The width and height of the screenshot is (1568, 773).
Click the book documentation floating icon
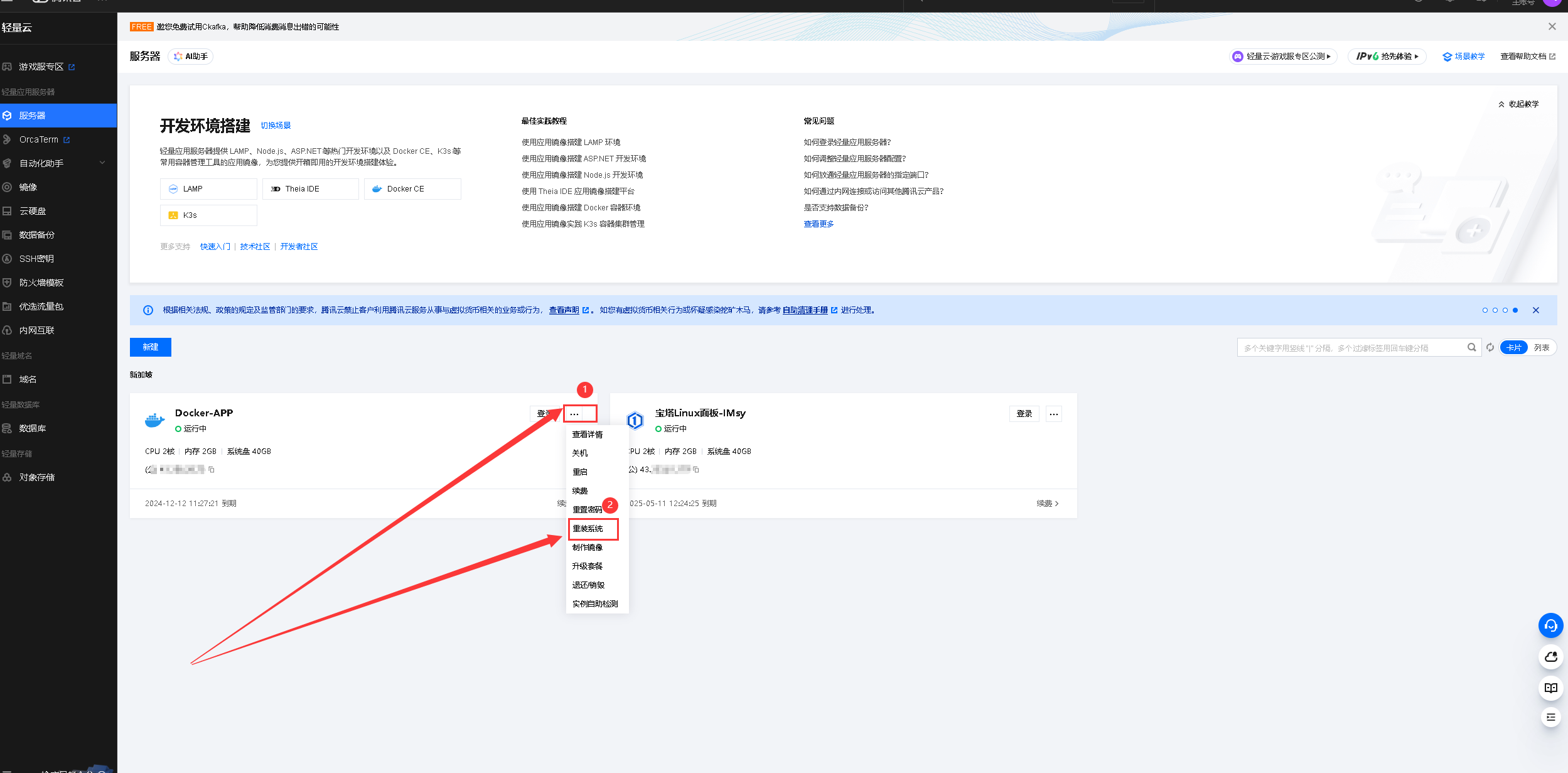1550,688
